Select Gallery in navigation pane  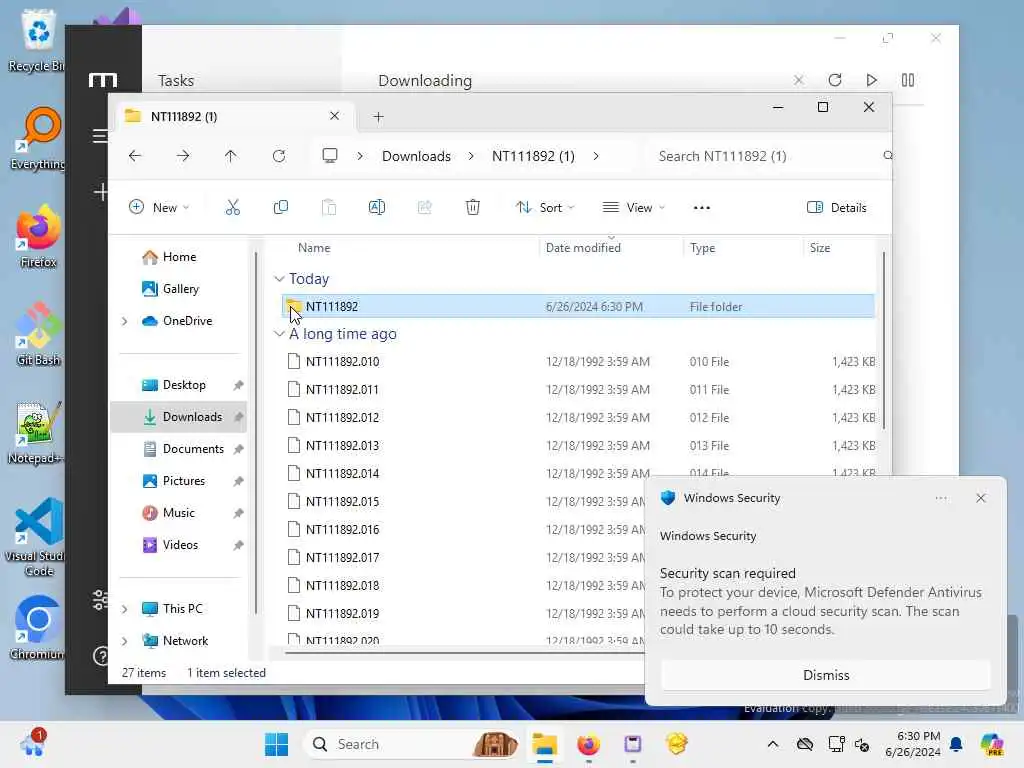[x=178, y=289]
